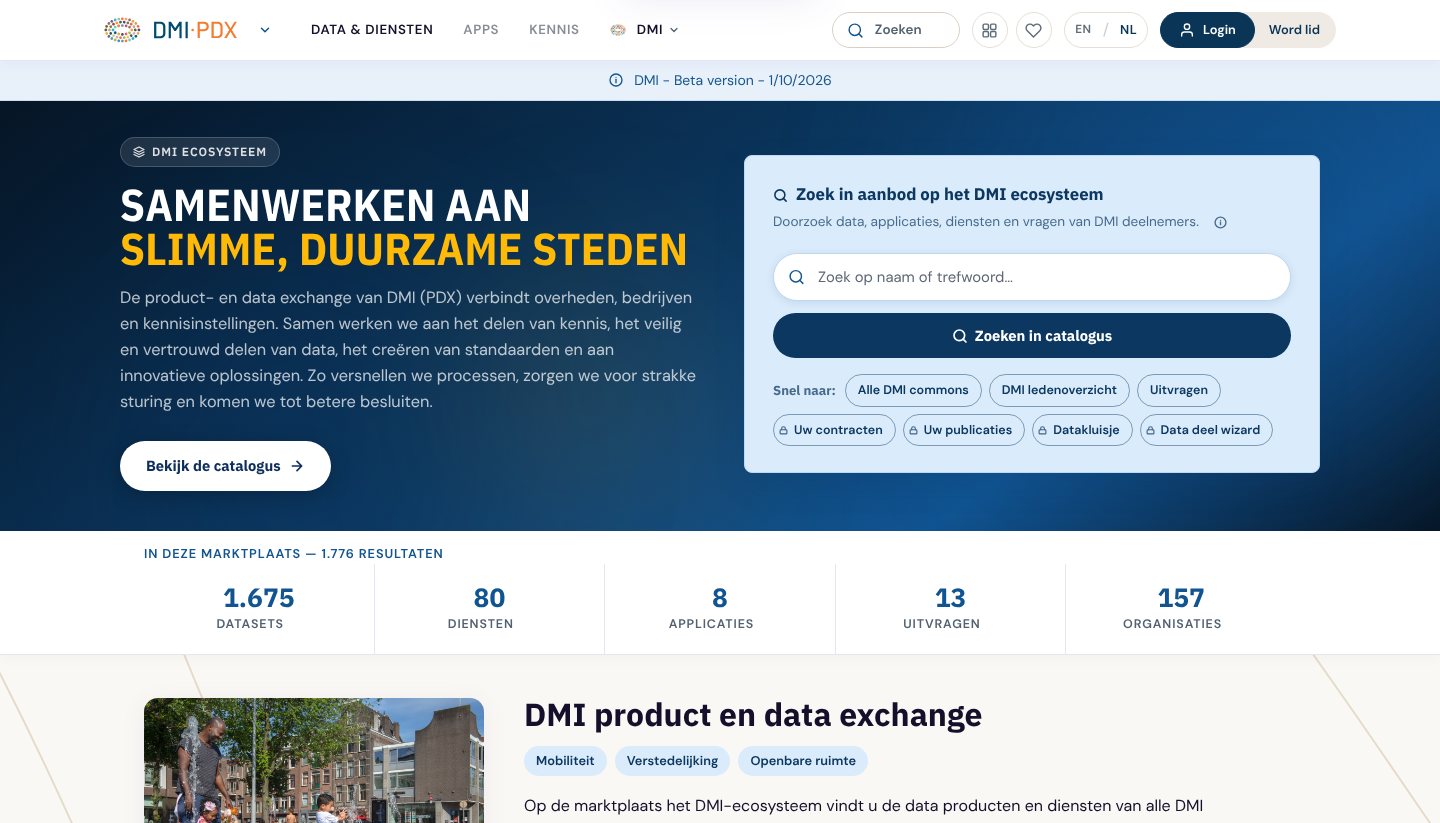
Task: Click the DMI PDX logo
Action: click(x=171, y=30)
